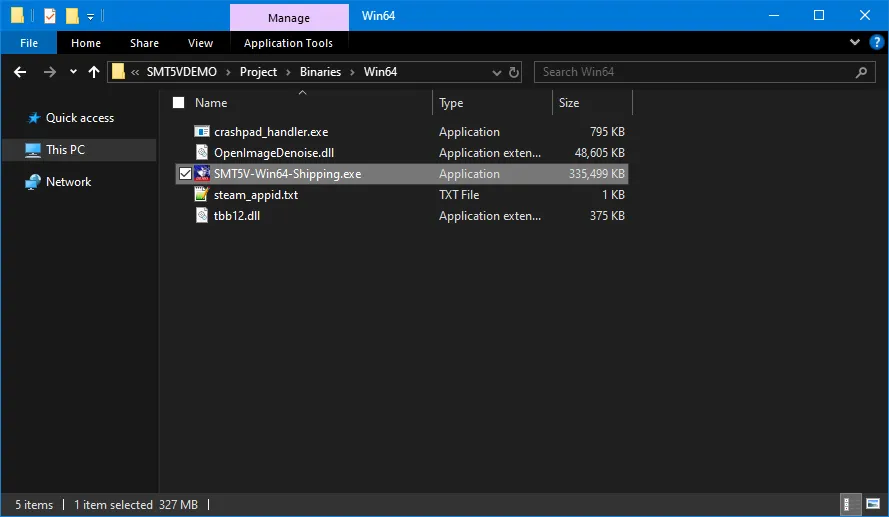Open the Network icon in sidebar
This screenshot has width=889, height=517.
(x=33, y=182)
